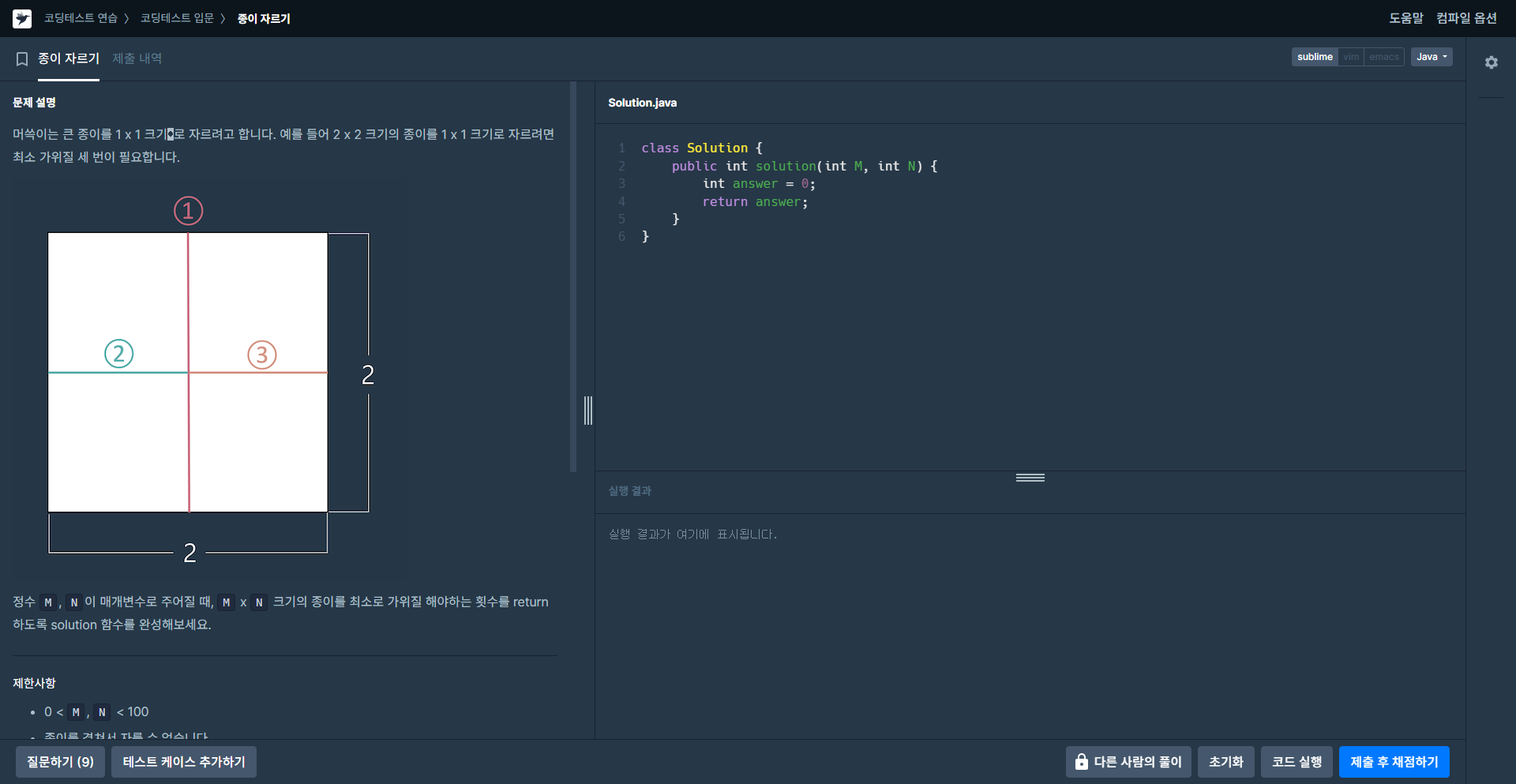The image size is (1516, 784).
Task: Switch editor key binding to emacs
Action: tap(1383, 57)
